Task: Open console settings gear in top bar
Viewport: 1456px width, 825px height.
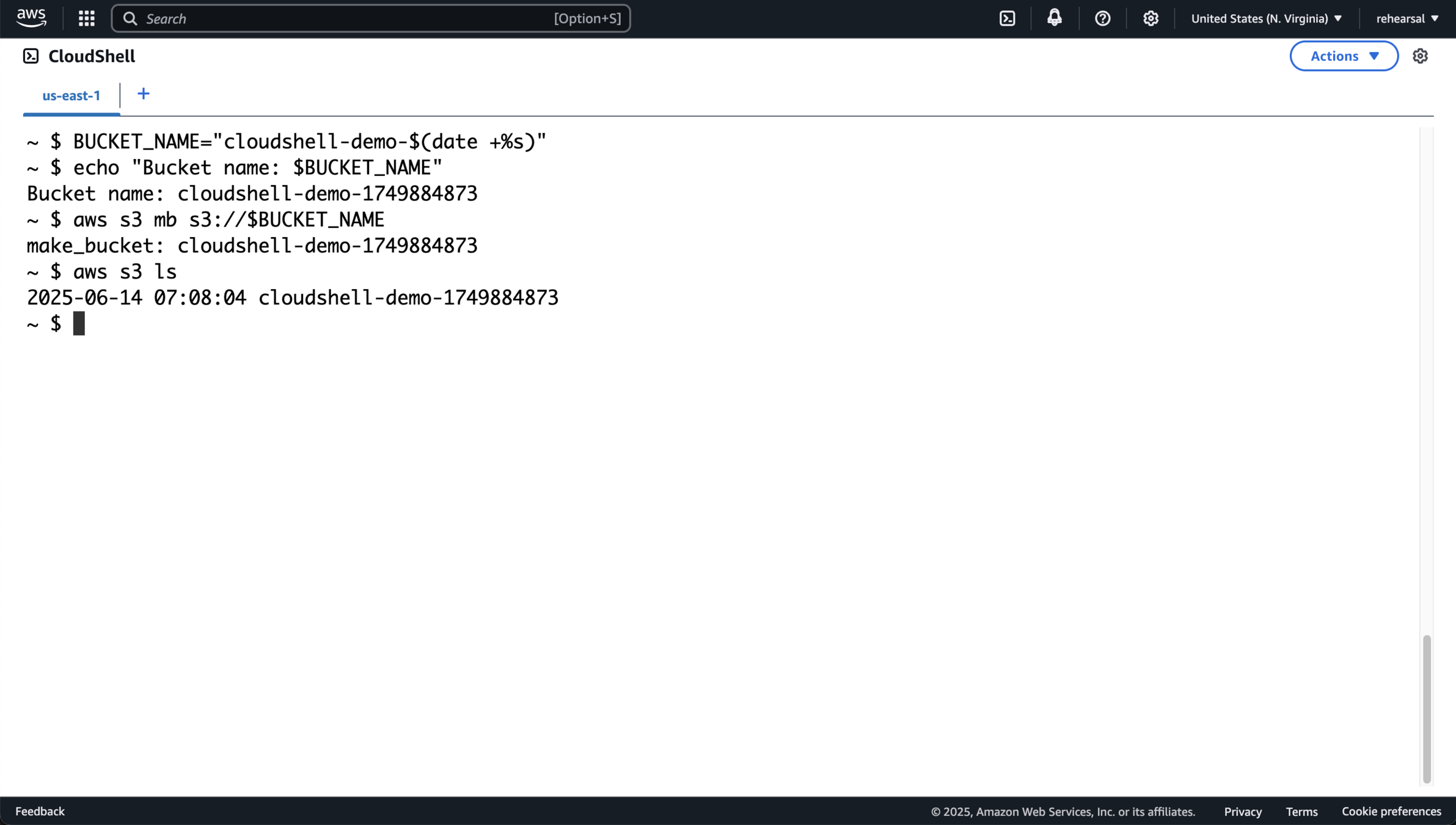Action: [x=1151, y=18]
